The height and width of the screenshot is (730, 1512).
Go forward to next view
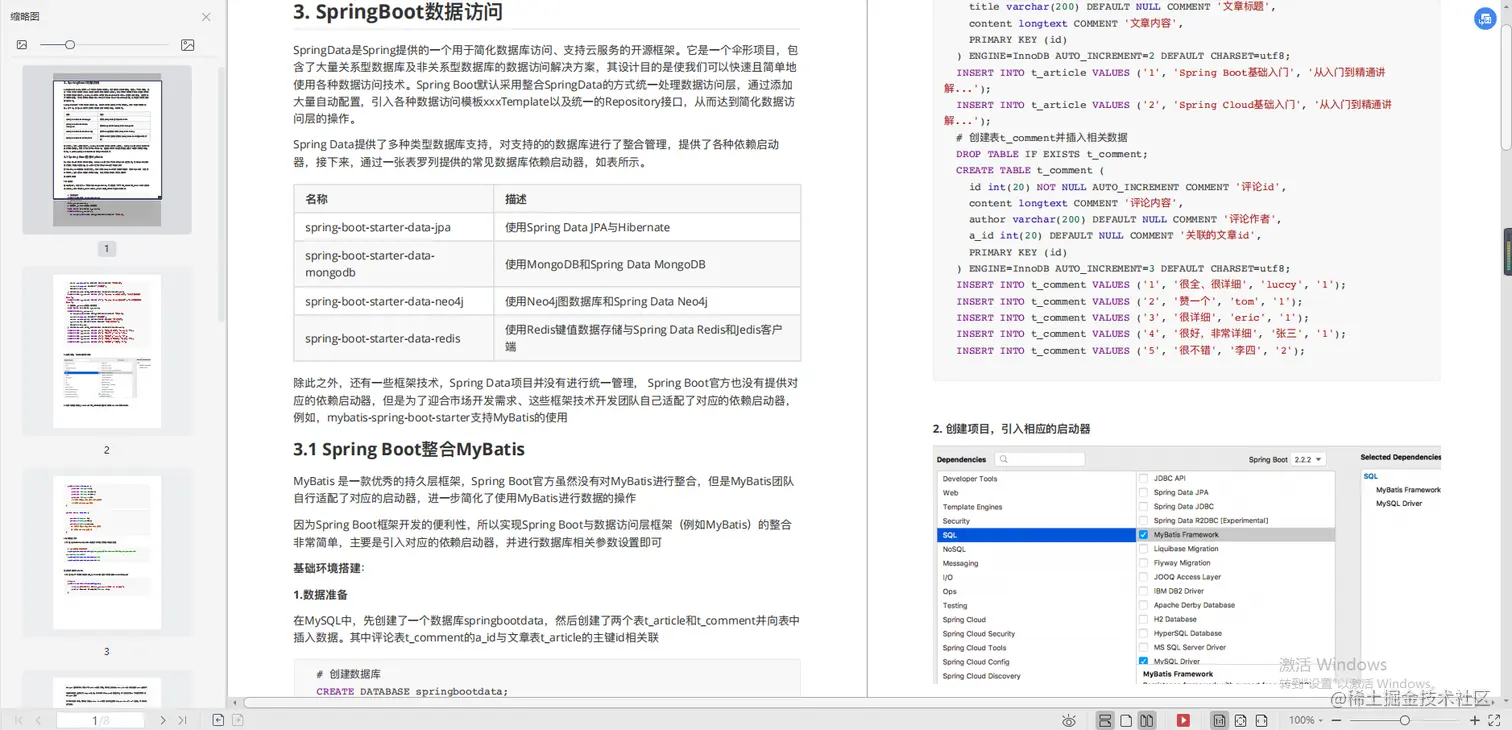238,720
